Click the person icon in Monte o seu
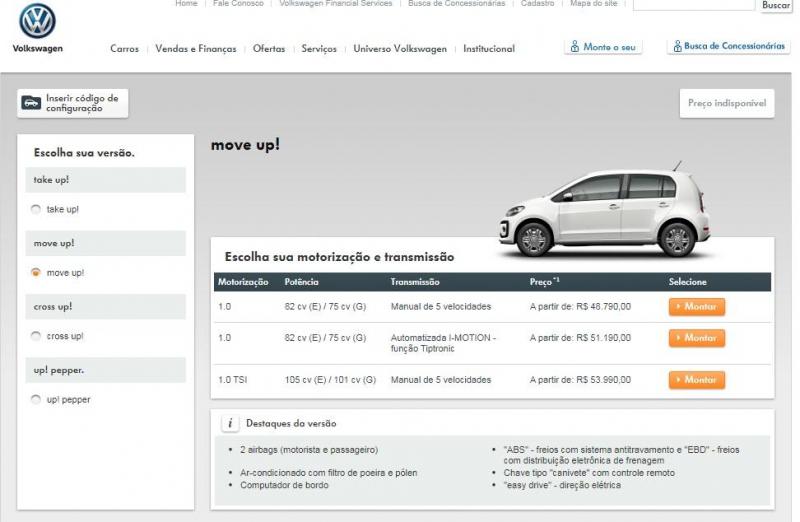This screenshot has width=800, height=522. tap(574, 47)
